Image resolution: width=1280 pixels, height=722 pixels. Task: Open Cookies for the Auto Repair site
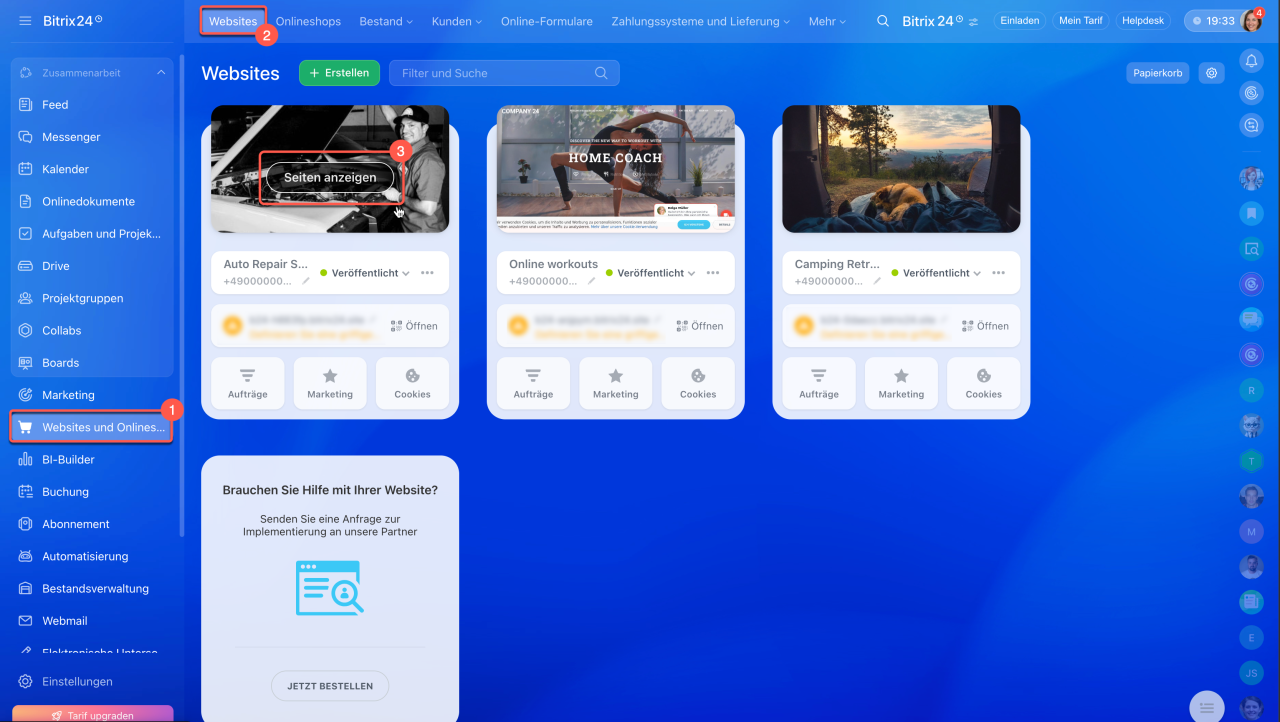coord(412,383)
